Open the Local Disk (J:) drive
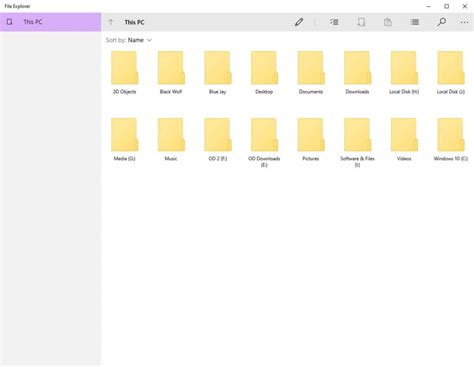 451,73
